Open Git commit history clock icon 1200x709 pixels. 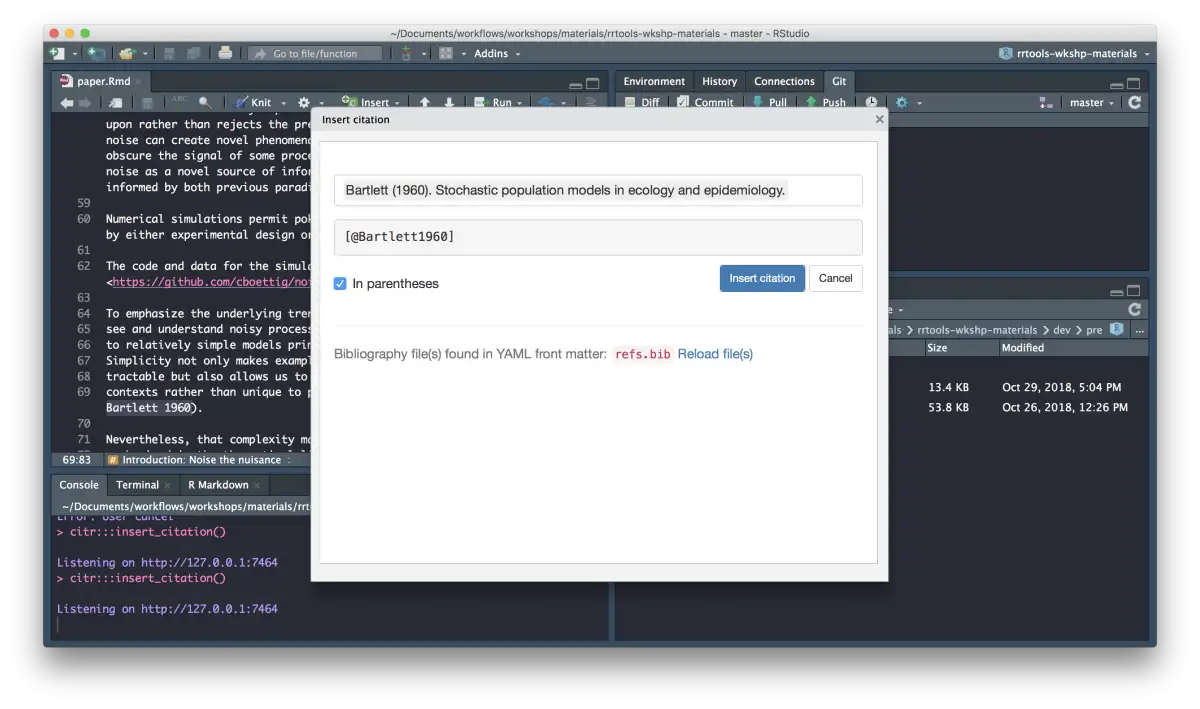click(x=871, y=102)
